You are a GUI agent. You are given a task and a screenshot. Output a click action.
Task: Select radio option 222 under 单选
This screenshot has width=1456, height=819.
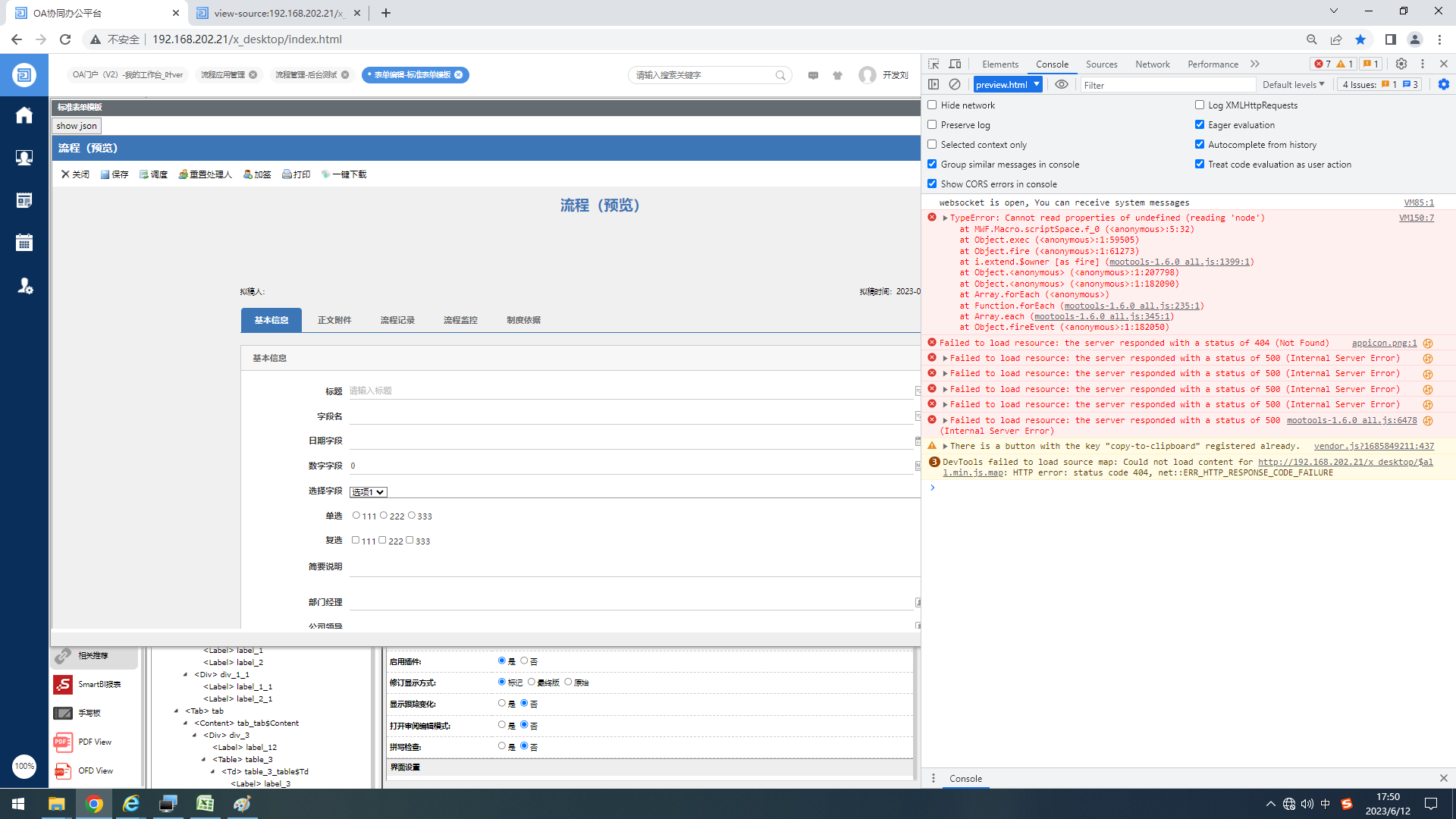point(384,516)
